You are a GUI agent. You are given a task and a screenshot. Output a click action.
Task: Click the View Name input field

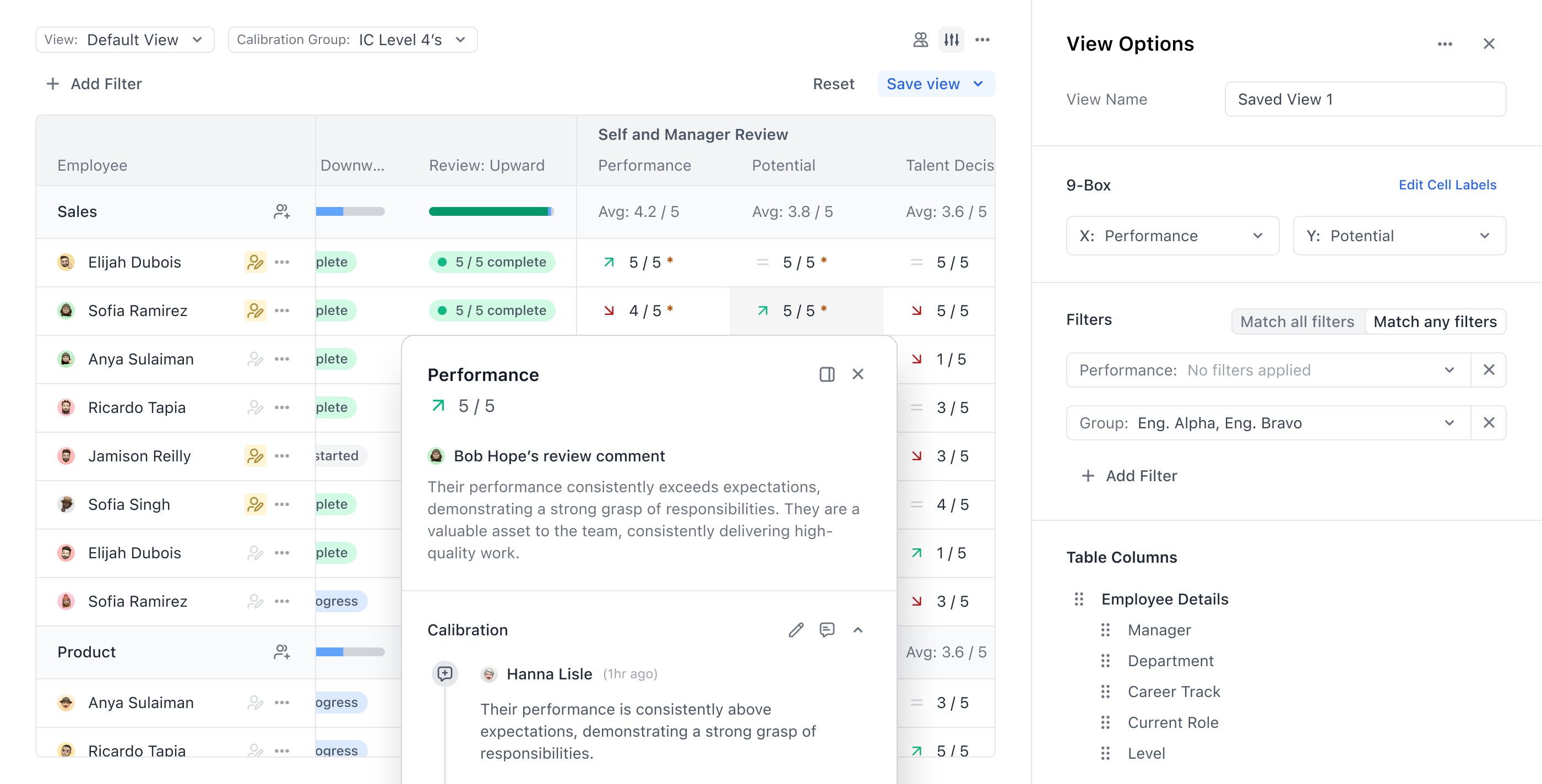point(1365,99)
